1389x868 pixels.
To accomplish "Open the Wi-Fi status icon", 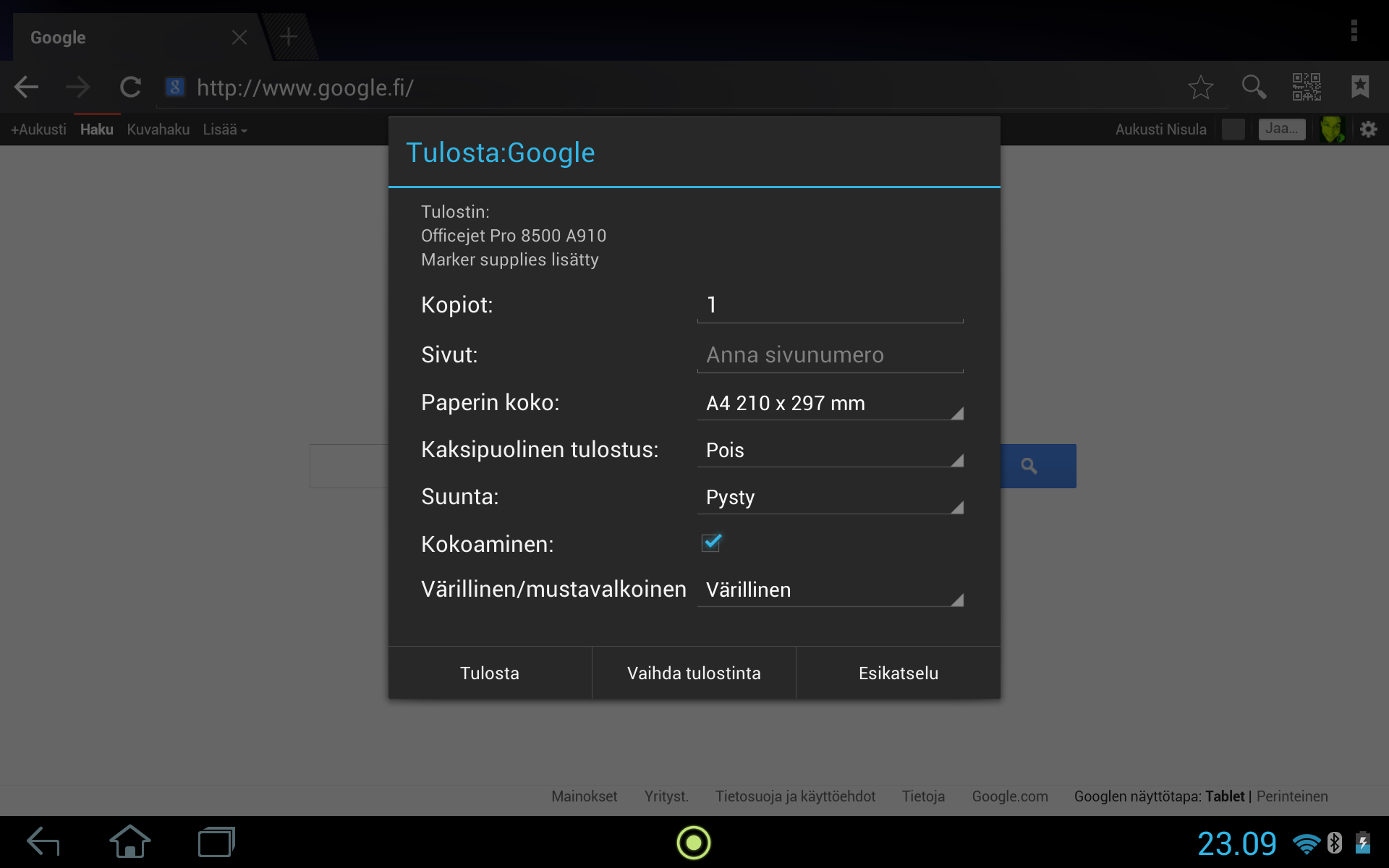I will pos(1307,843).
